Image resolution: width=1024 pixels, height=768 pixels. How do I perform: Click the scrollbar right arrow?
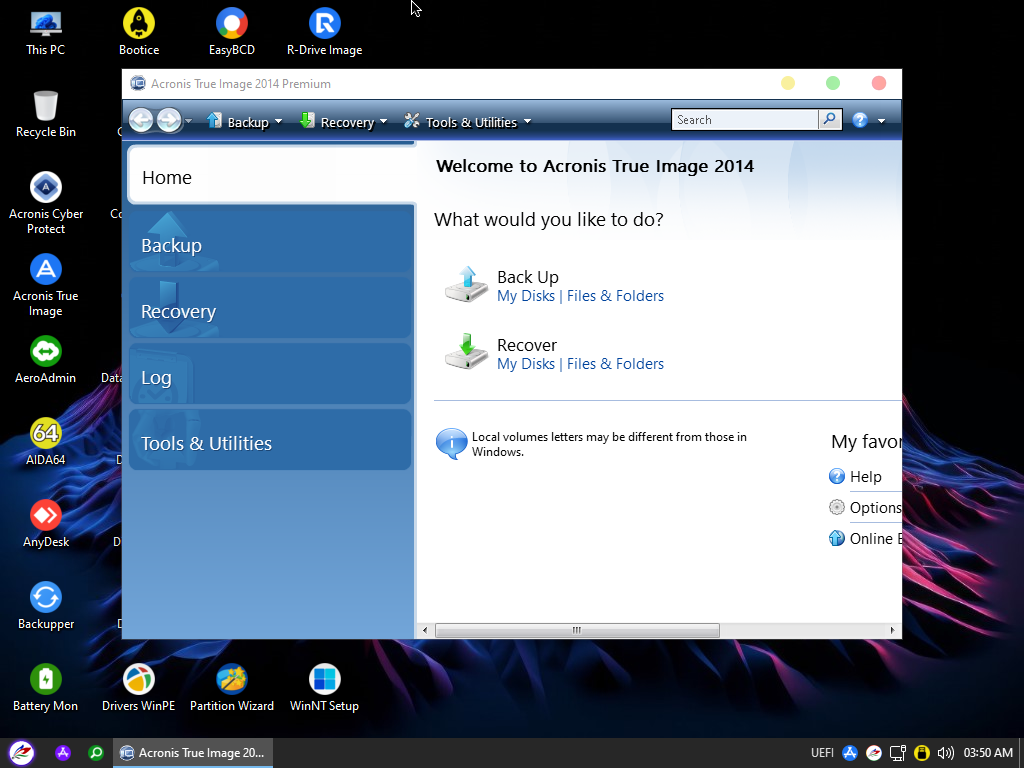pos(892,630)
